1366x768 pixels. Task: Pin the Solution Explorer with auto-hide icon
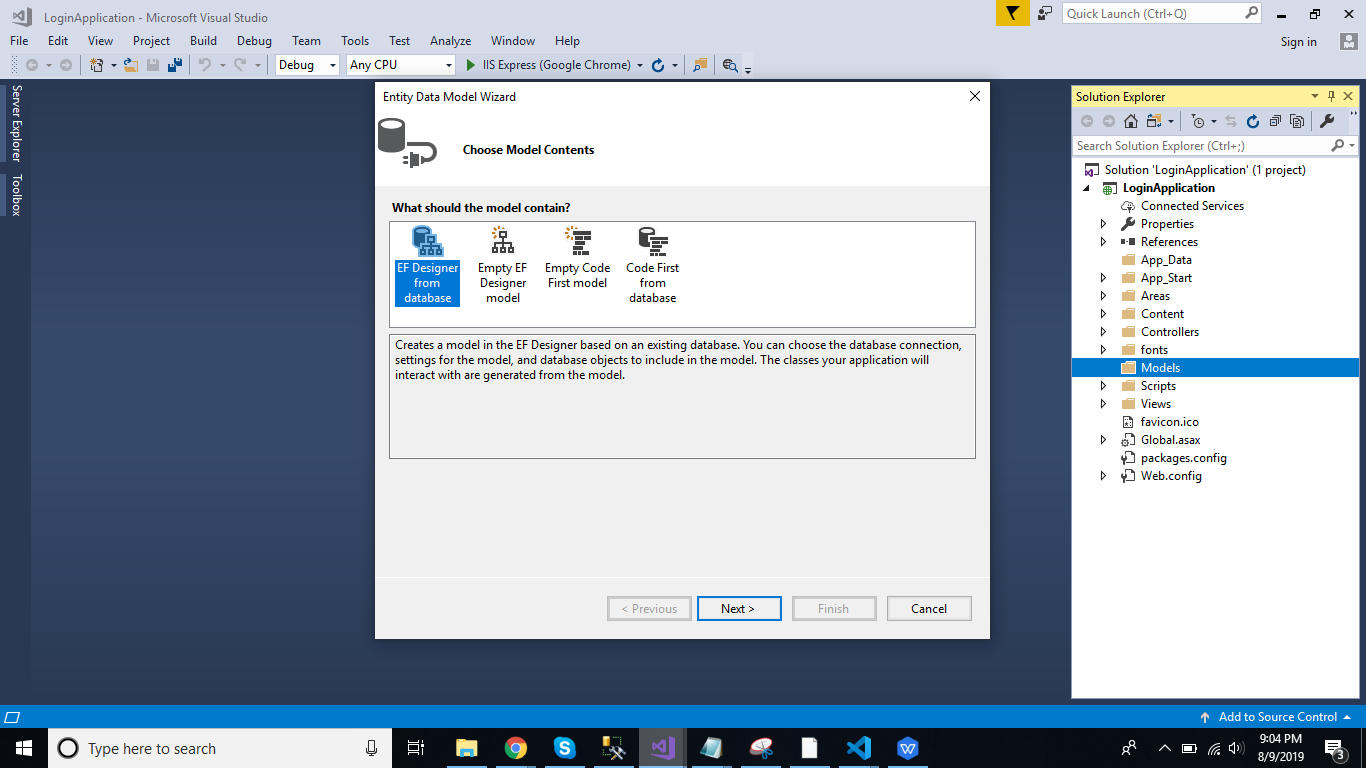click(1332, 97)
